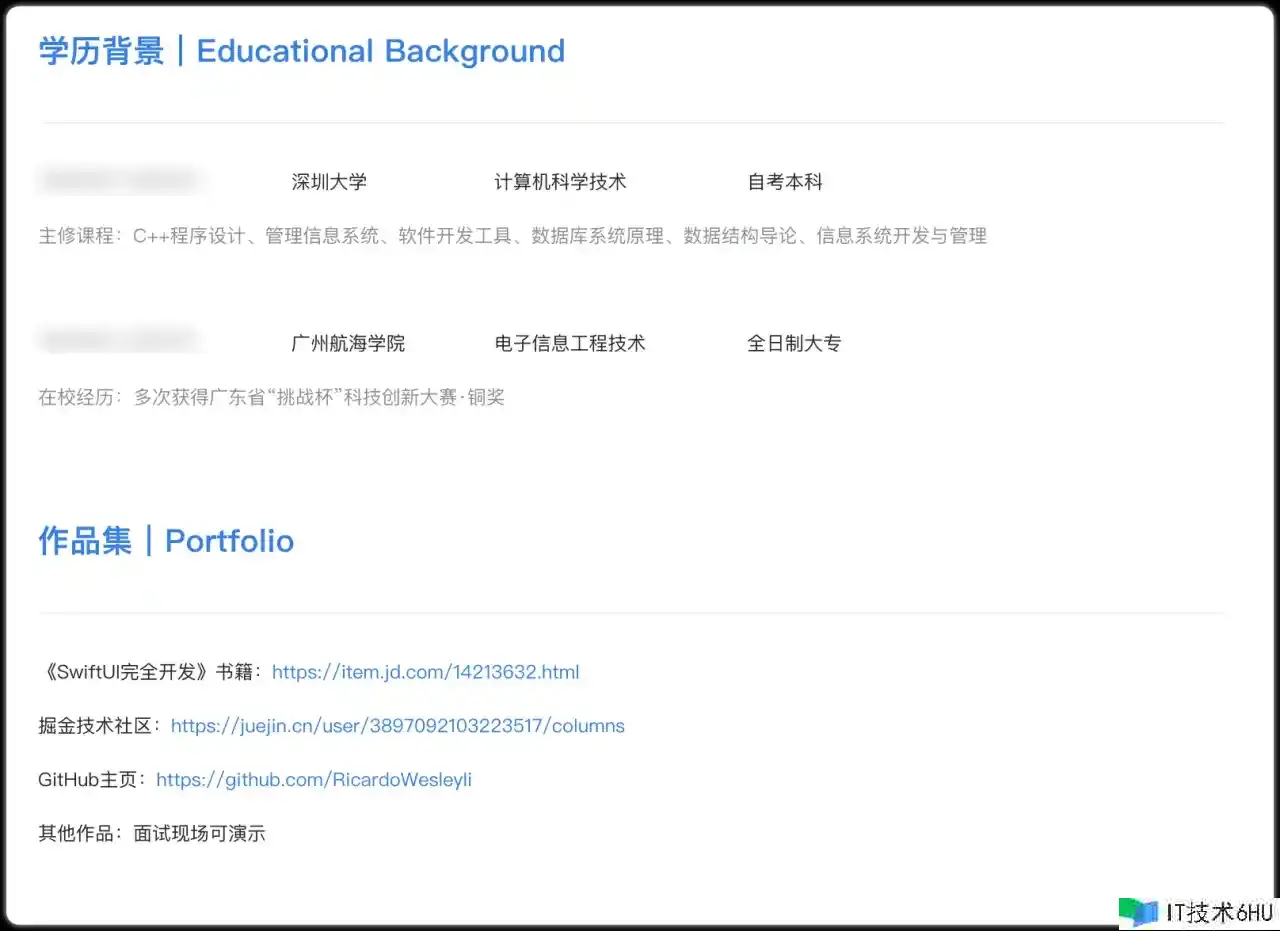This screenshot has height=931, width=1280.
Task: Click the 掘金技术社区 label
Action: 100,726
